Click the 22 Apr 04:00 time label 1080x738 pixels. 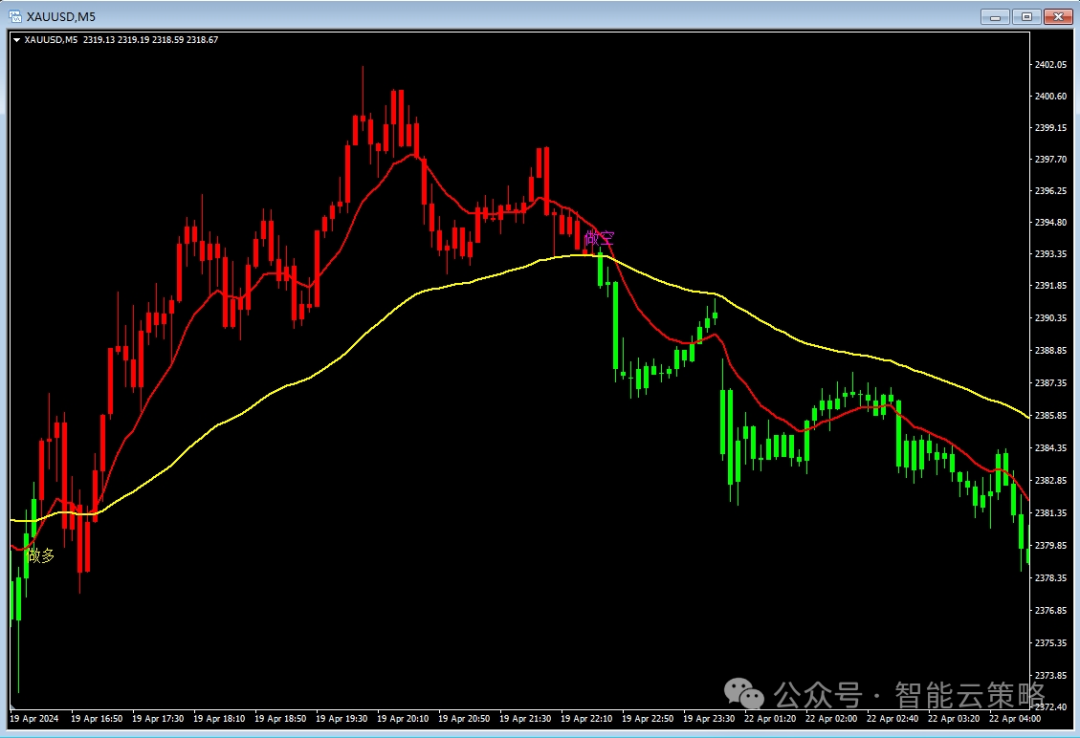[x=1015, y=719]
